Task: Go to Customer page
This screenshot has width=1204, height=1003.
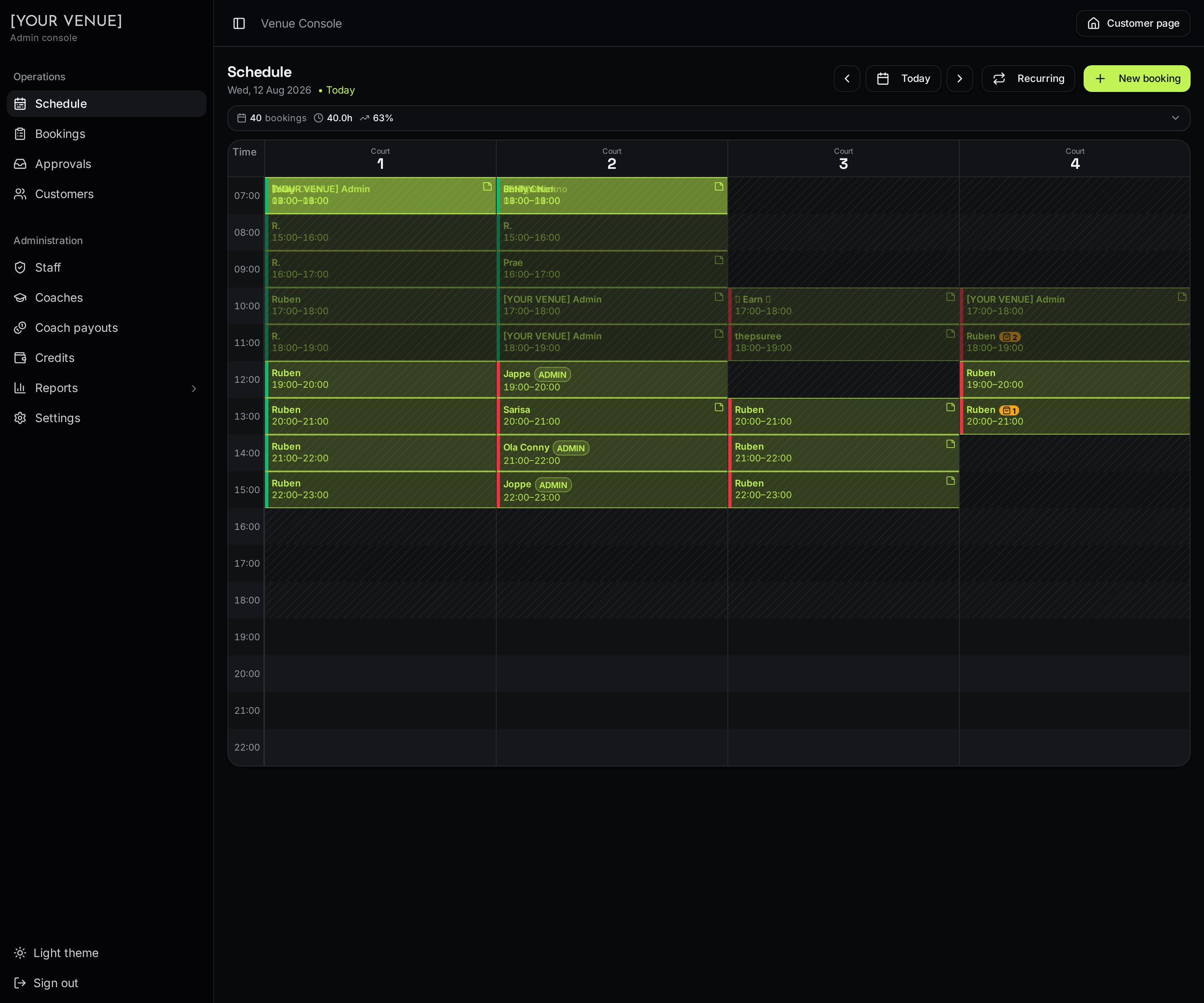Action: click(1133, 23)
